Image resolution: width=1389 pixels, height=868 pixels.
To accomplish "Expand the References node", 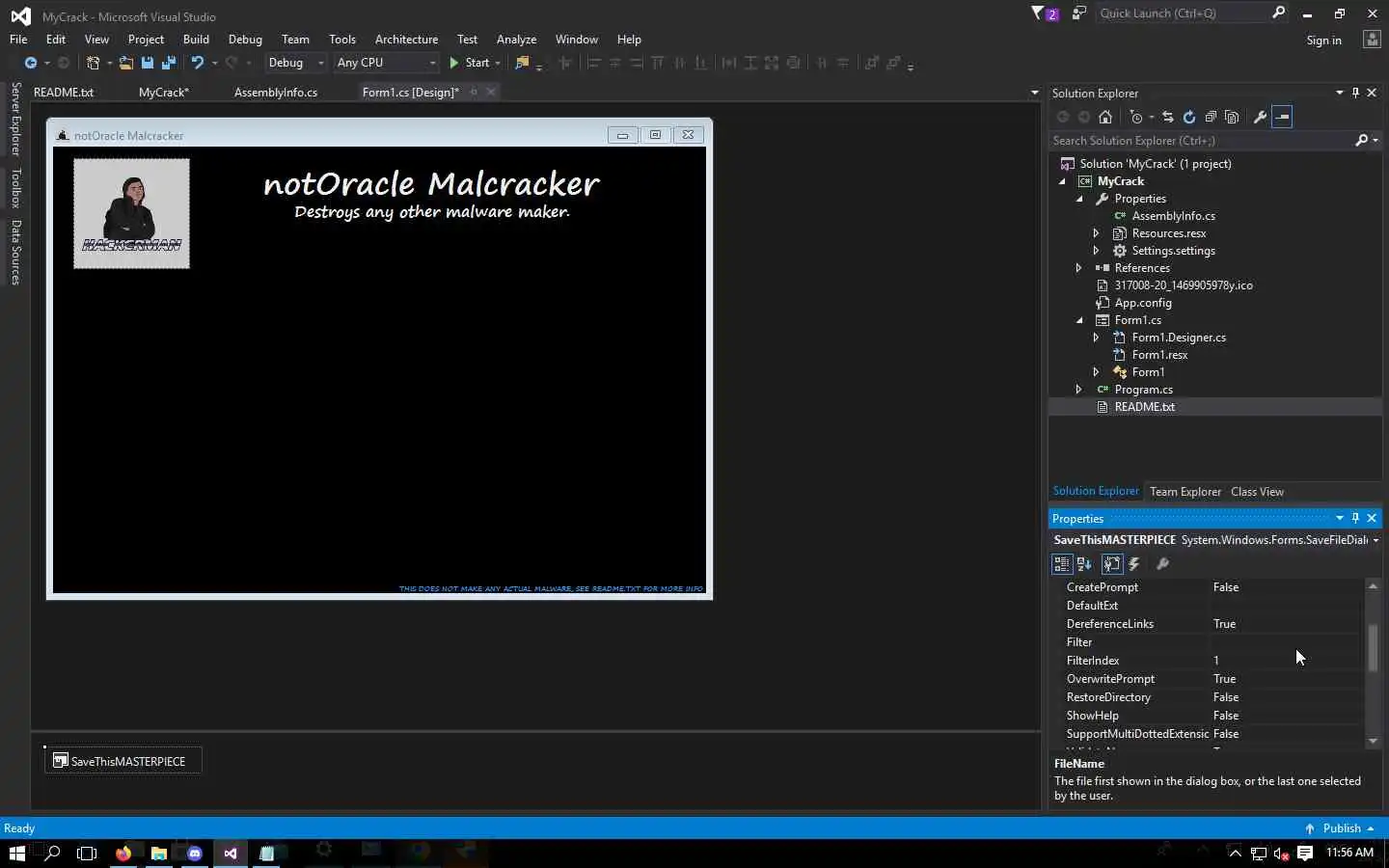I will point(1078,268).
